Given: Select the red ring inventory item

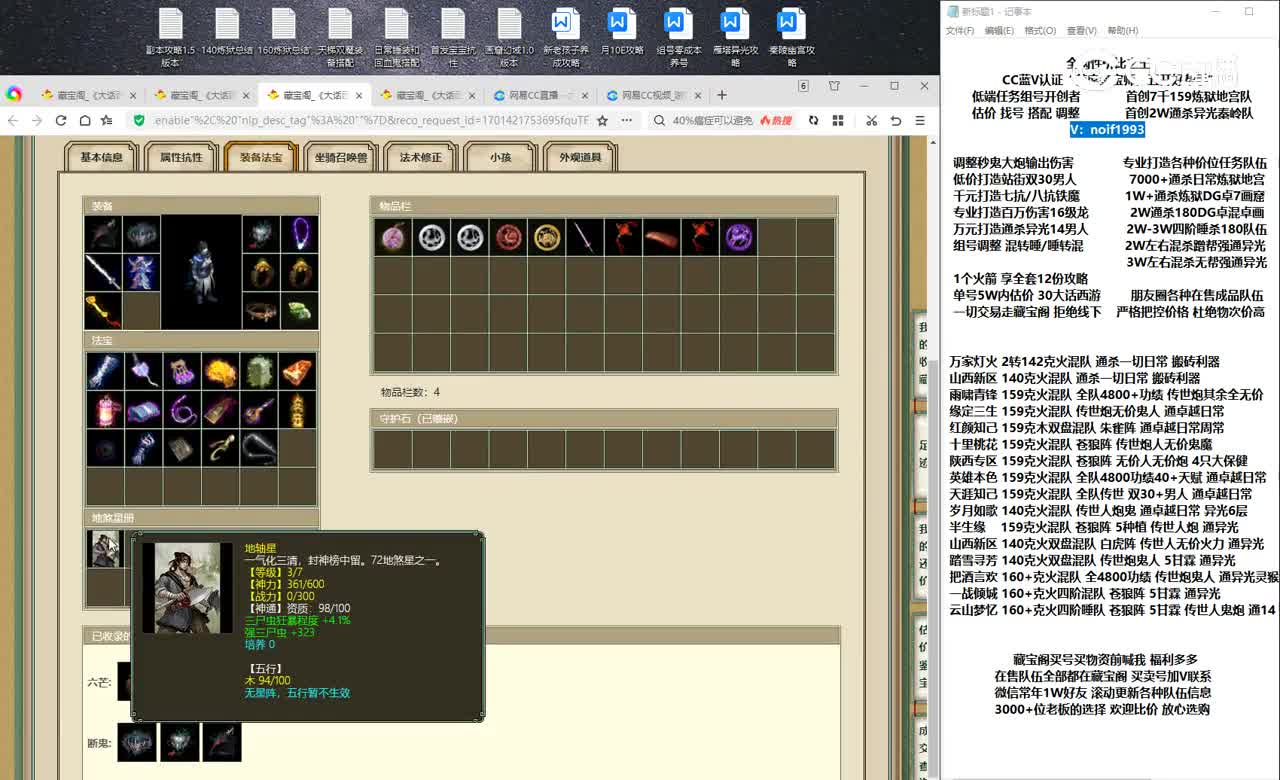Looking at the screenshot, I should (x=508, y=237).
